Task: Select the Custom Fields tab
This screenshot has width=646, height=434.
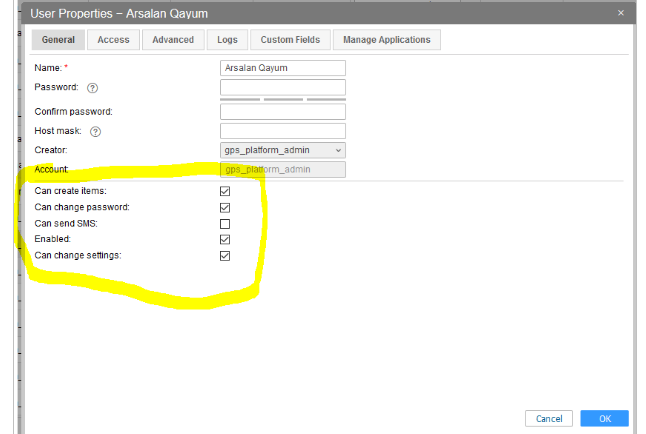Action: (290, 40)
